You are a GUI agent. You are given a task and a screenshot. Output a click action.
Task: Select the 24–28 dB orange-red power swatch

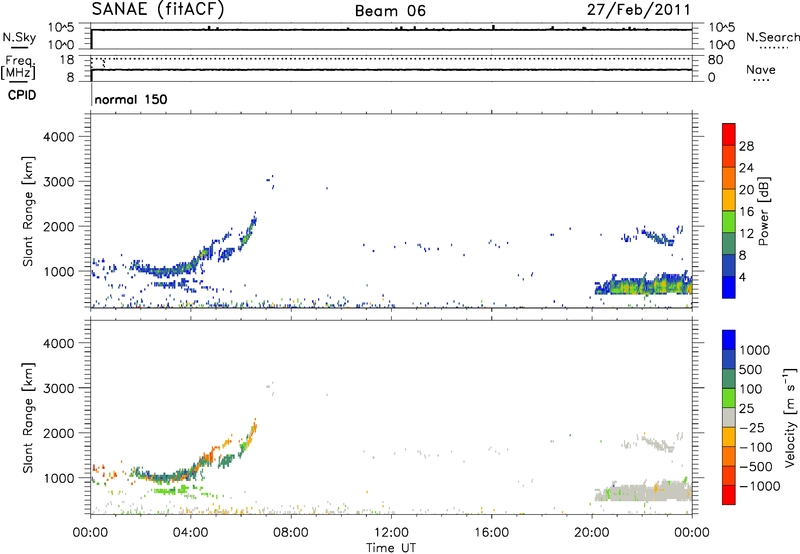(x=729, y=157)
